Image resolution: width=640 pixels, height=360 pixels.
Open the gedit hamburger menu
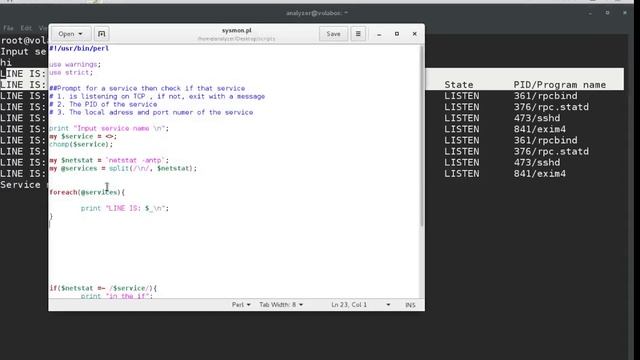(358, 34)
